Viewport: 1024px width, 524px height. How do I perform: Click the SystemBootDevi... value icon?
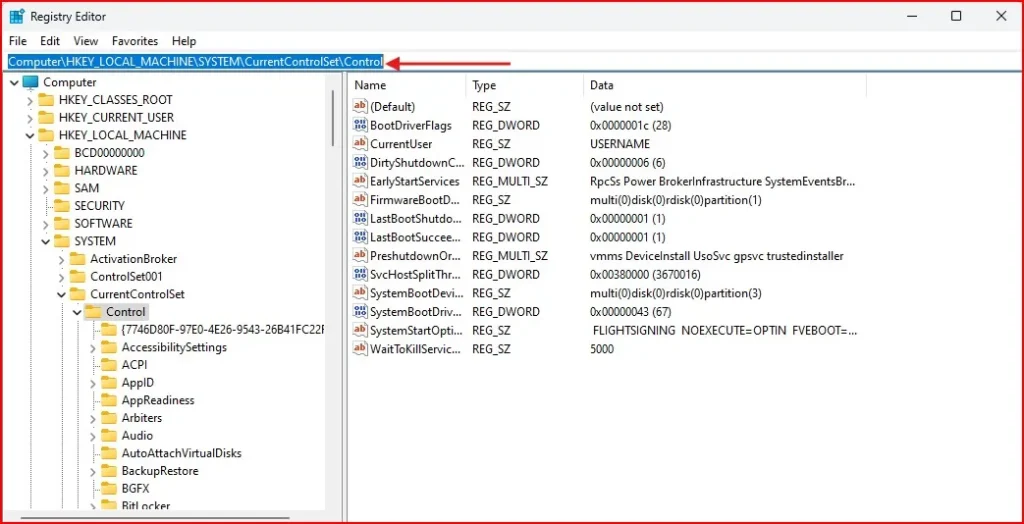[360, 293]
